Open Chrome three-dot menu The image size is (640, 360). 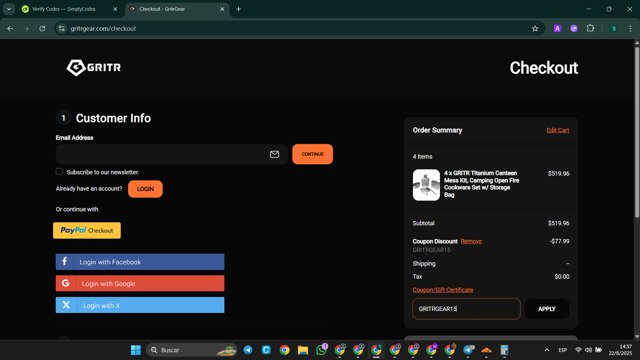630,29
